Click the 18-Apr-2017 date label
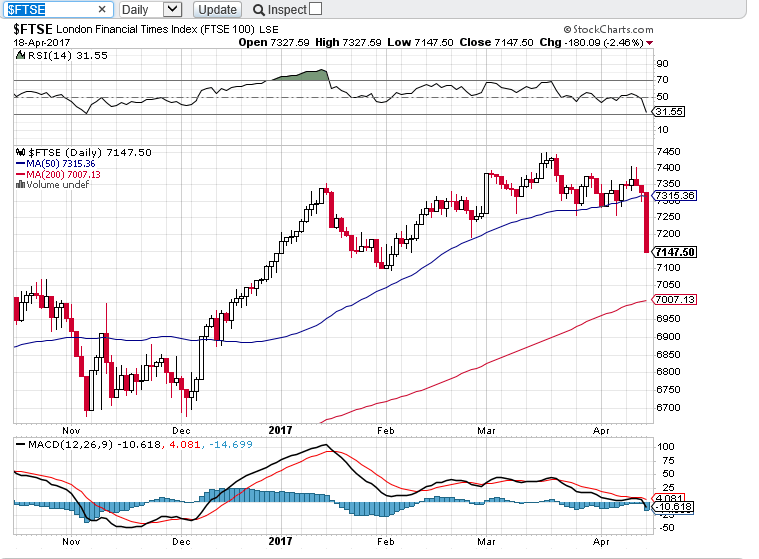The image size is (759, 559). (42, 43)
